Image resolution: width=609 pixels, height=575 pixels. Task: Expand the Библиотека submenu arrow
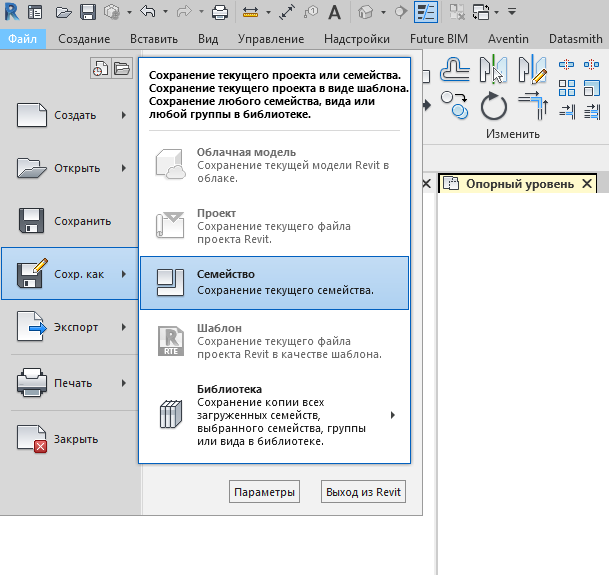(x=393, y=415)
